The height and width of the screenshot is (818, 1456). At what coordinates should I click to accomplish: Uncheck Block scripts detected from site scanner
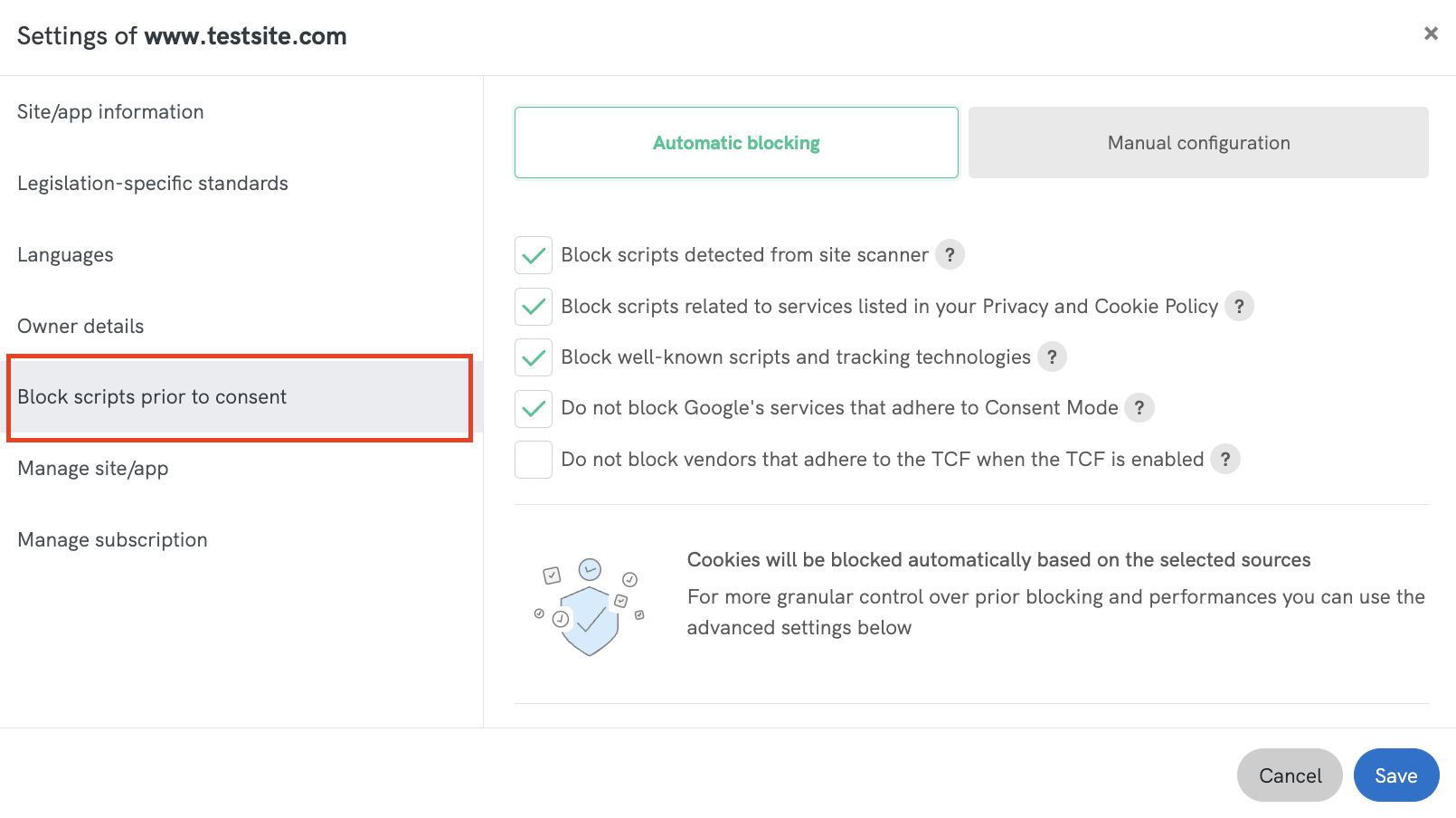click(533, 254)
